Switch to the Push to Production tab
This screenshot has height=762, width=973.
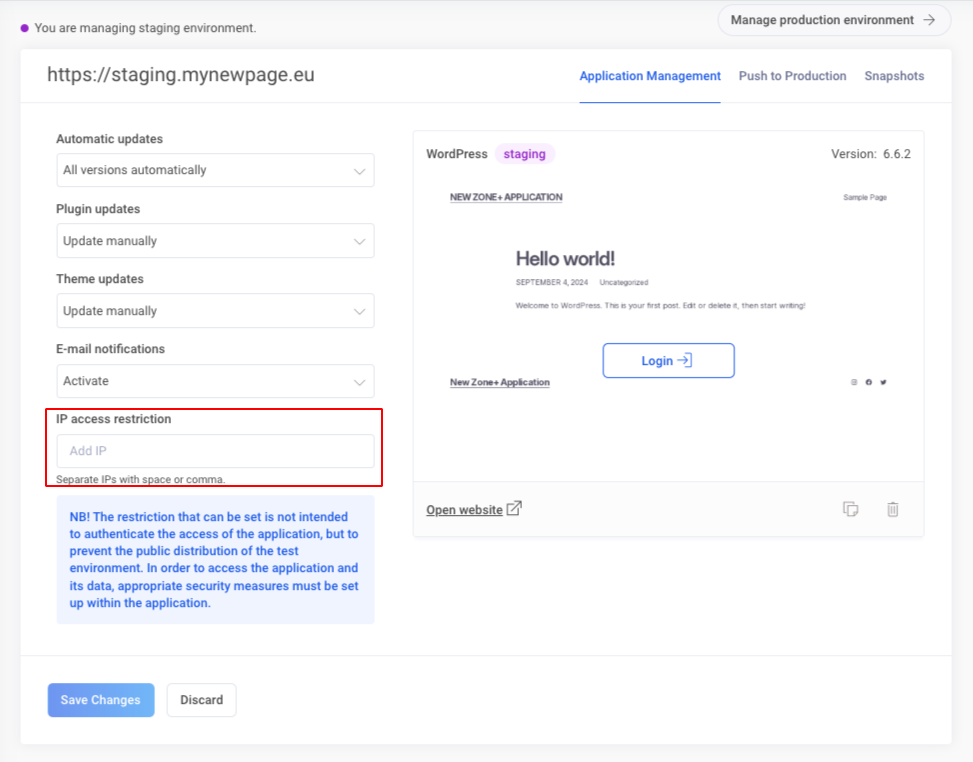pos(792,76)
